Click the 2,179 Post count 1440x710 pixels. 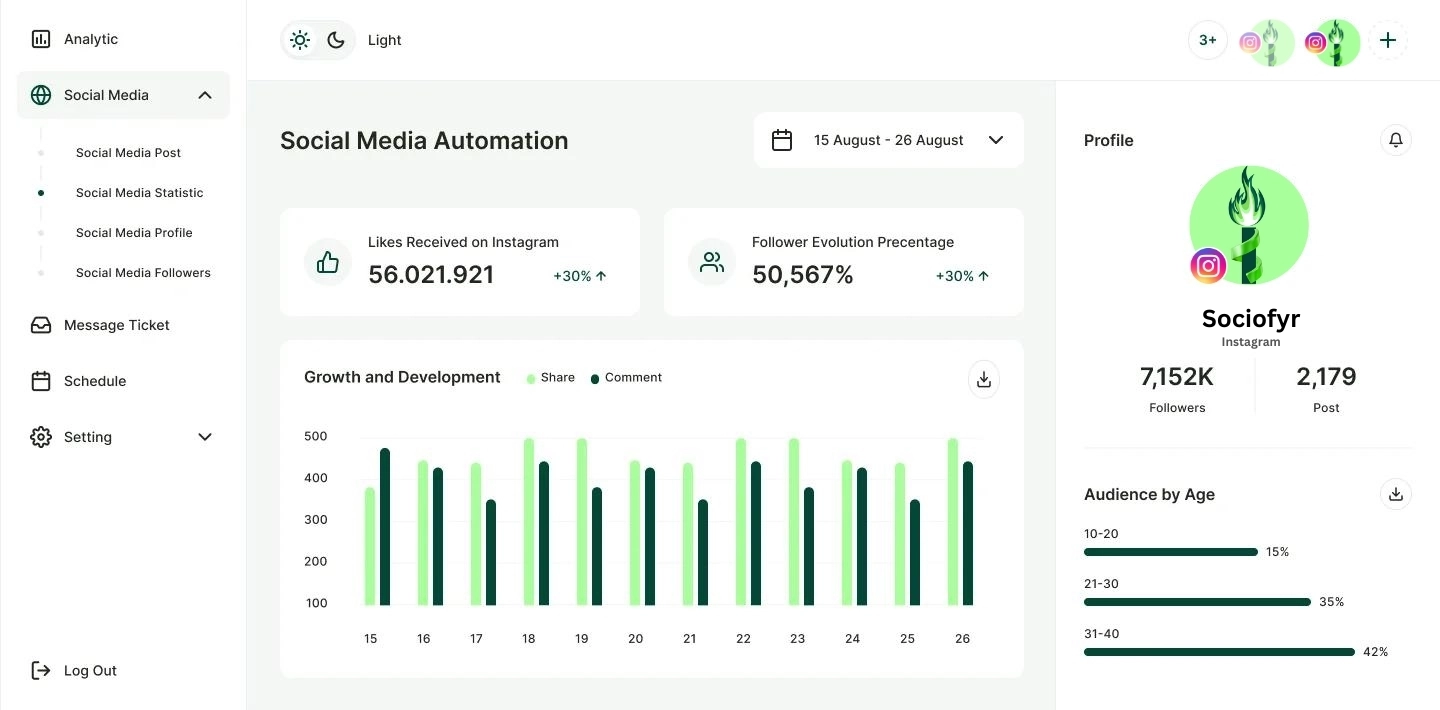(x=1326, y=377)
